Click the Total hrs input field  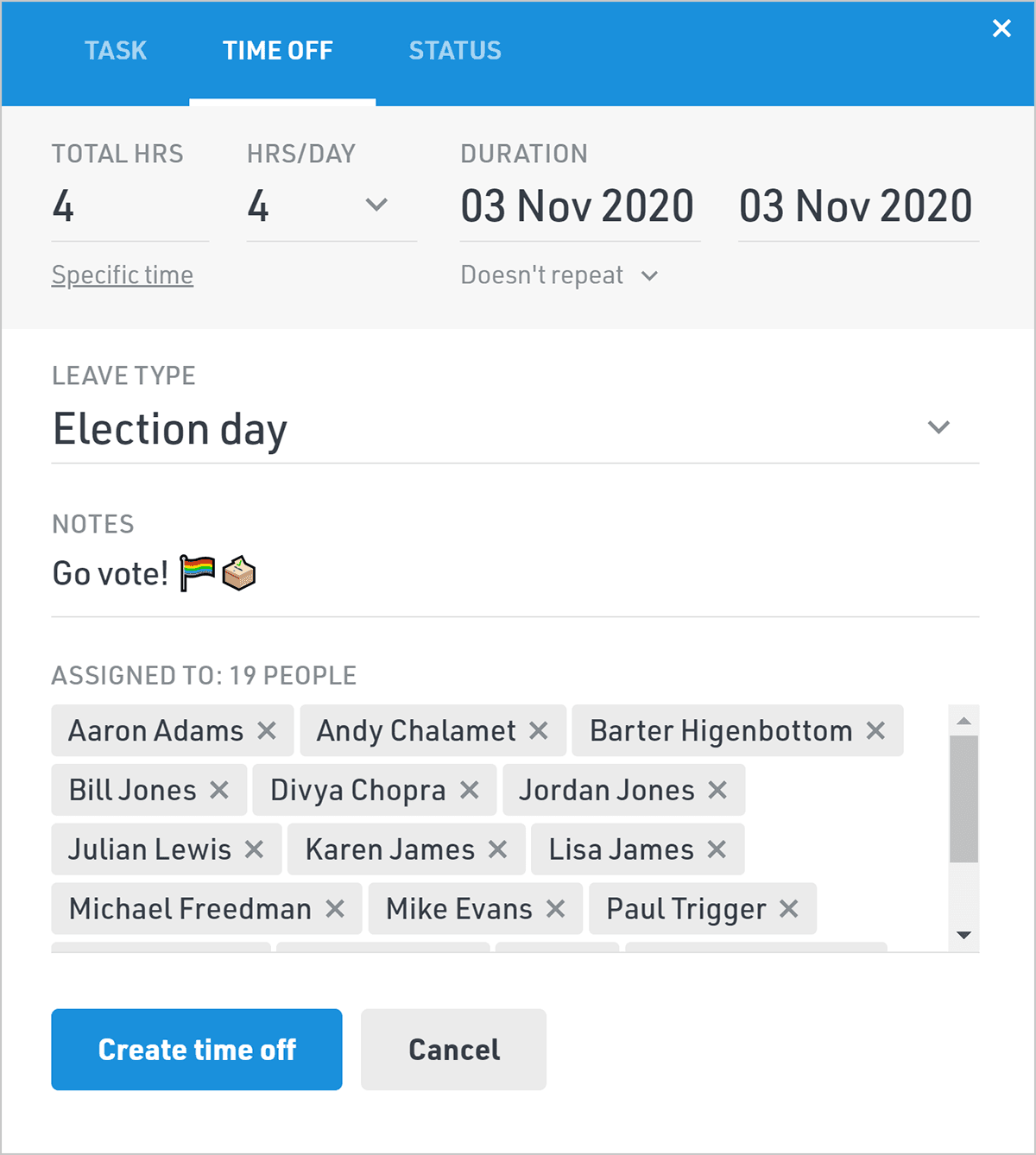[129, 207]
